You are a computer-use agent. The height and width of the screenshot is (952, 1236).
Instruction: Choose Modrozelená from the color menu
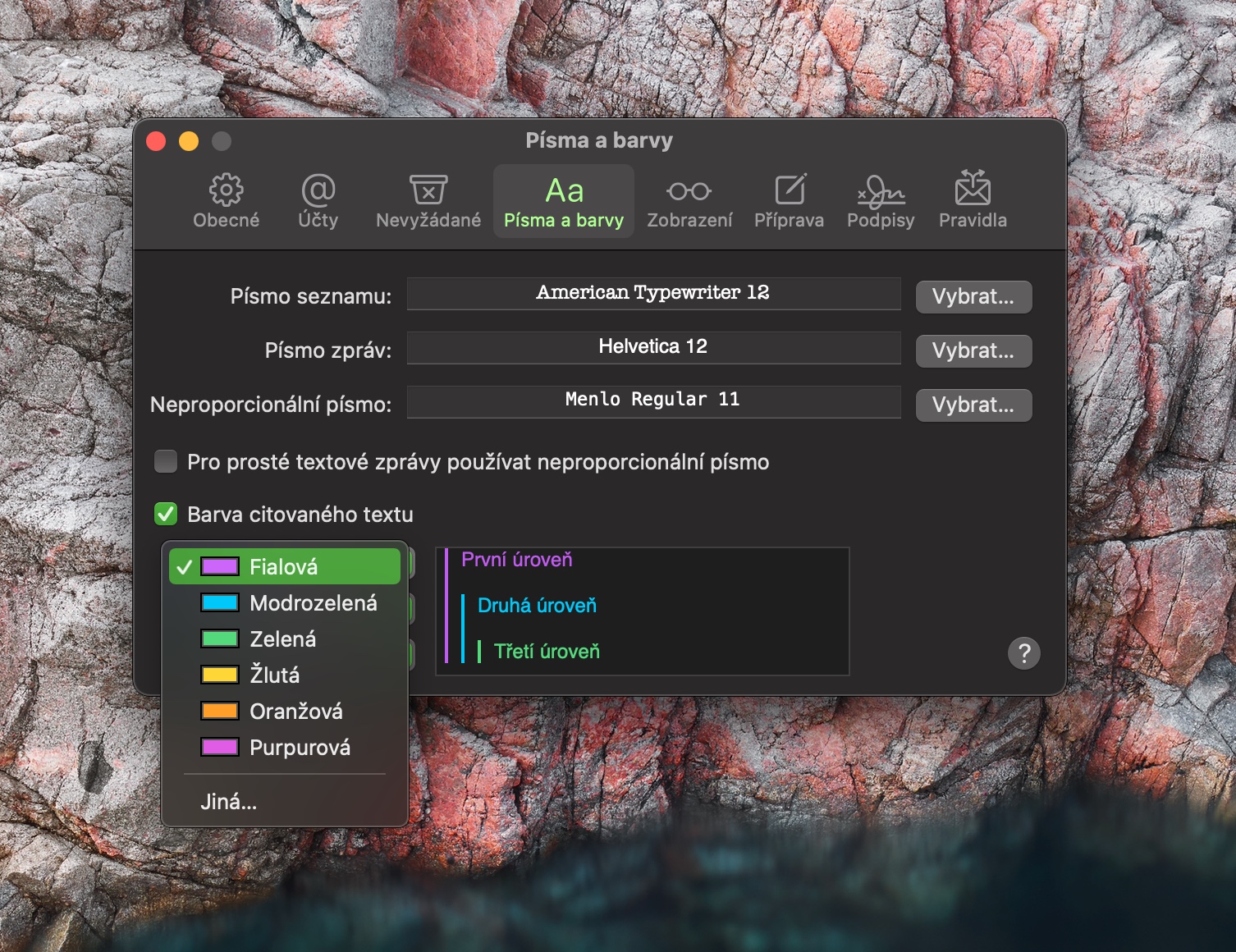[285, 602]
